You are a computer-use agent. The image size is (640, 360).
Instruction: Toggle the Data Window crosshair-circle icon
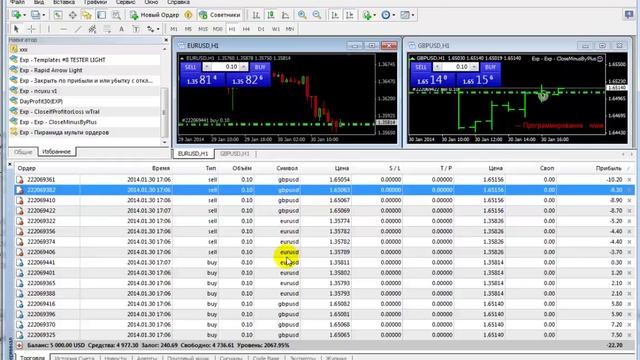point(73,15)
